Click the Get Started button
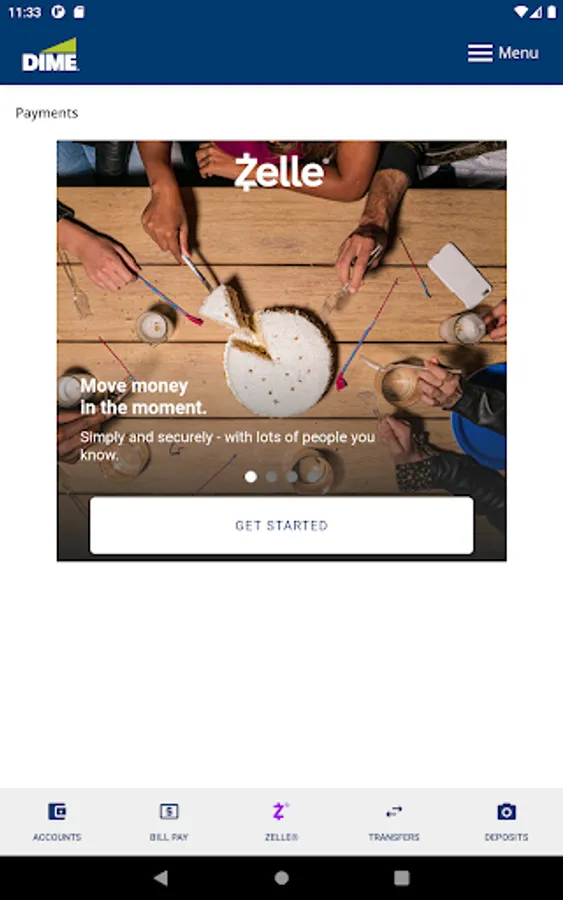Image resolution: width=563 pixels, height=900 pixels. tap(281, 525)
